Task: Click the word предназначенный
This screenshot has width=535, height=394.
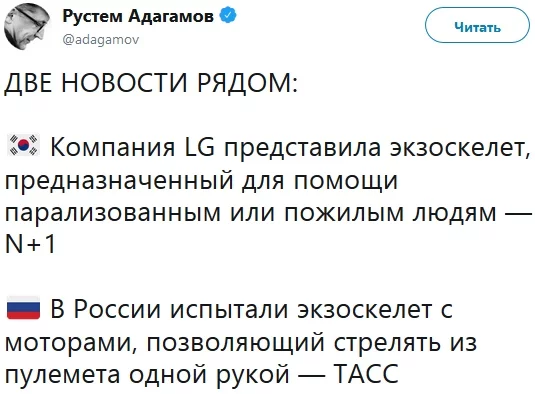Action: 120,181
